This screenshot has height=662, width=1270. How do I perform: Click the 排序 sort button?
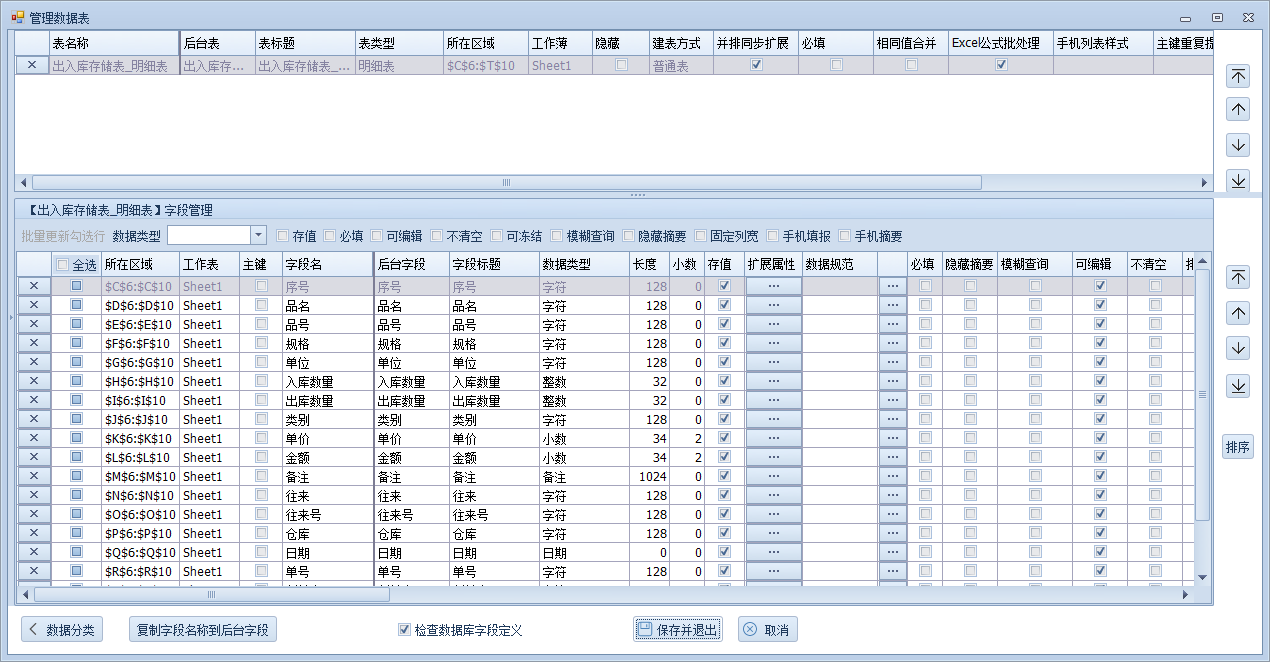1238,447
